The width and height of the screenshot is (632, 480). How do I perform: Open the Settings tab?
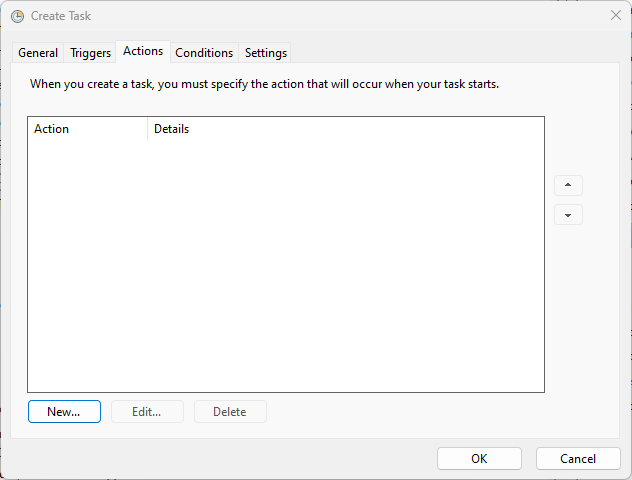[266, 53]
